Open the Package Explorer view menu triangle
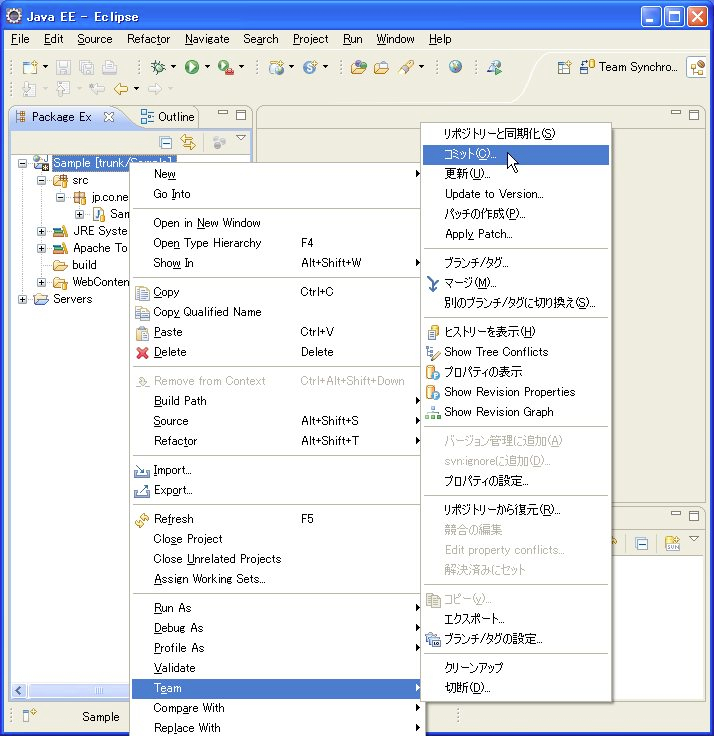Screen dimensions: 714x736 coord(241,138)
